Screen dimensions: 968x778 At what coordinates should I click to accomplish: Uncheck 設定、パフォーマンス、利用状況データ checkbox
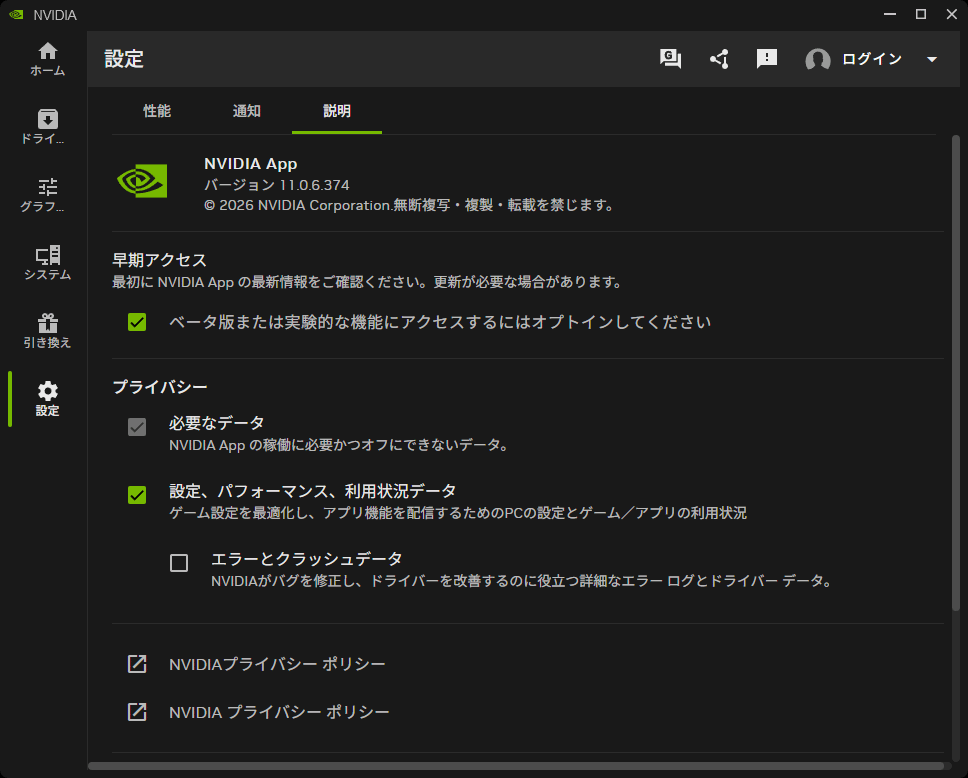coord(137,495)
